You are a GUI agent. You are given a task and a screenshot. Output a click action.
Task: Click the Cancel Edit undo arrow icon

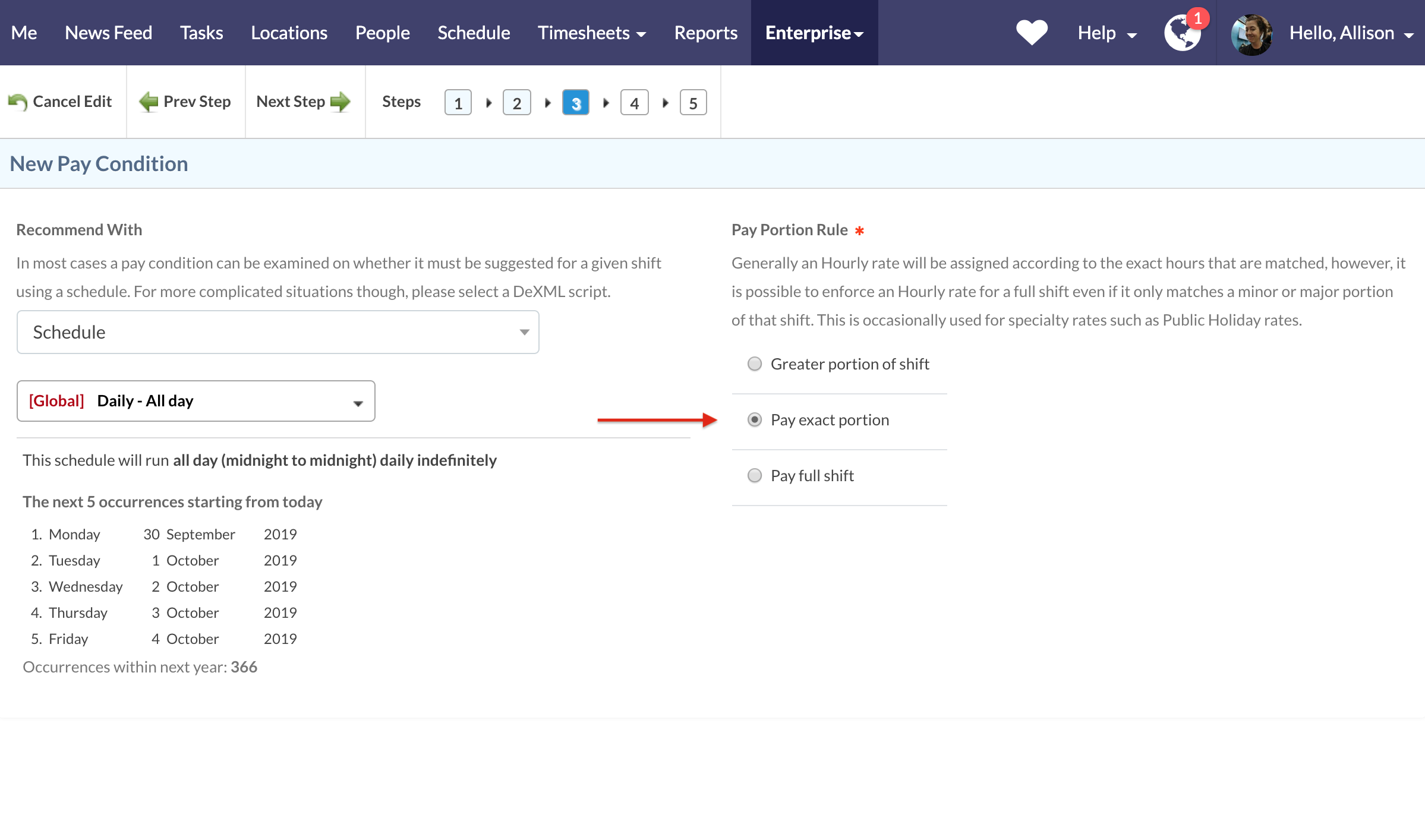point(18,102)
